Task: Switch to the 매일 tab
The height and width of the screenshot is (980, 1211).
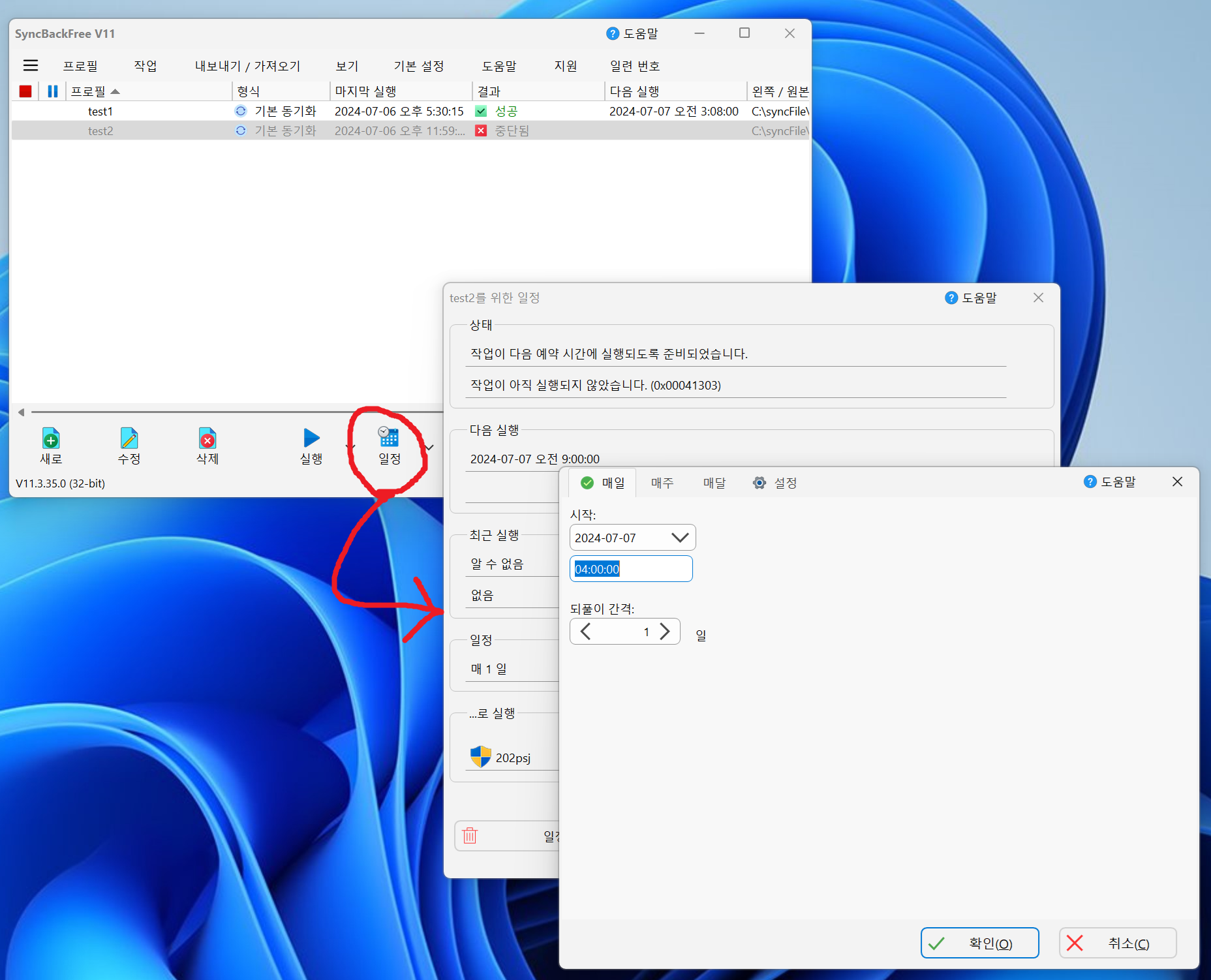Action: coord(602,483)
